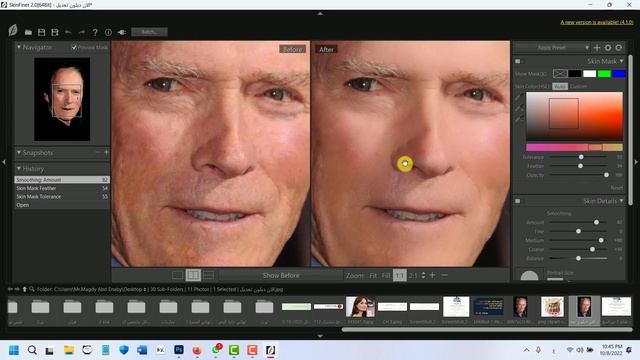This screenshot has height=360, width=640.
Task: Click the plug-in connector icon in toolbar
Action: (122, 32)
